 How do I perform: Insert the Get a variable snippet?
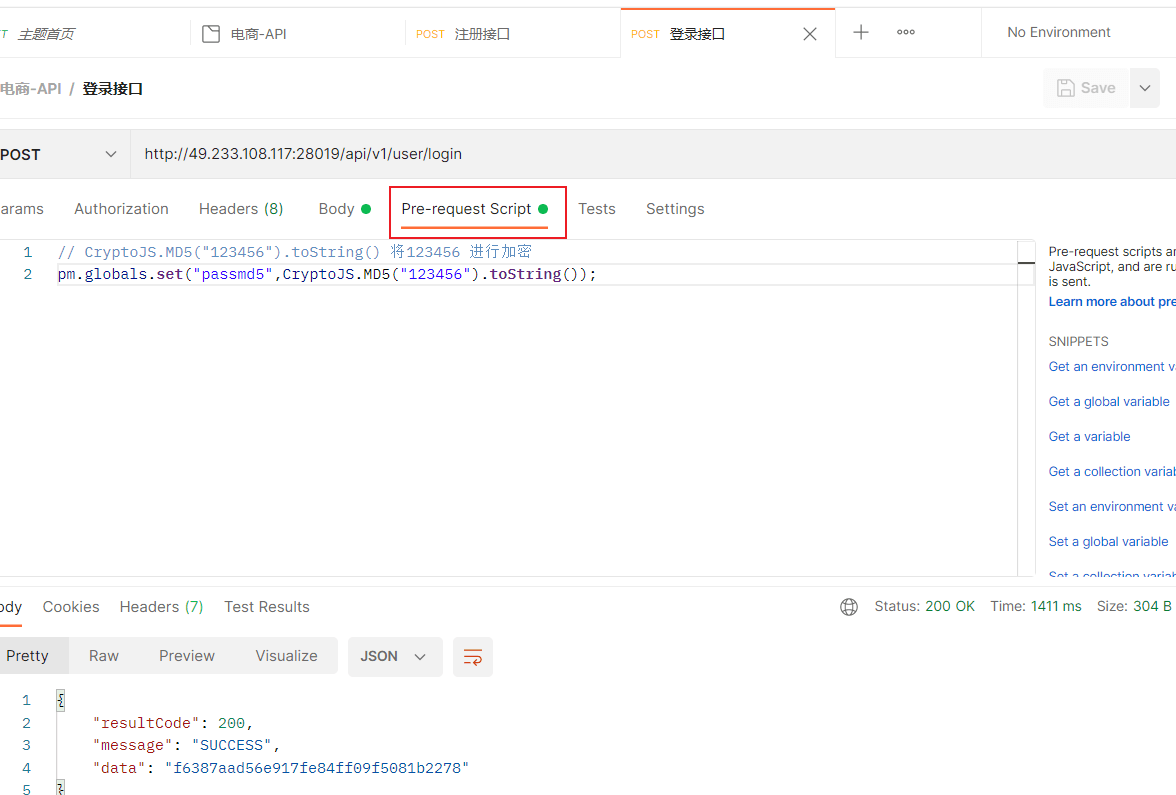(1089, 436)
